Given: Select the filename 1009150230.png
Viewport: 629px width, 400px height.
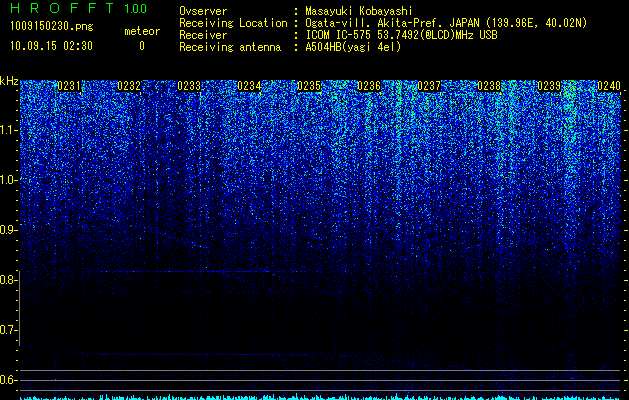Looking at the screenshot, I should coord(52,26).
